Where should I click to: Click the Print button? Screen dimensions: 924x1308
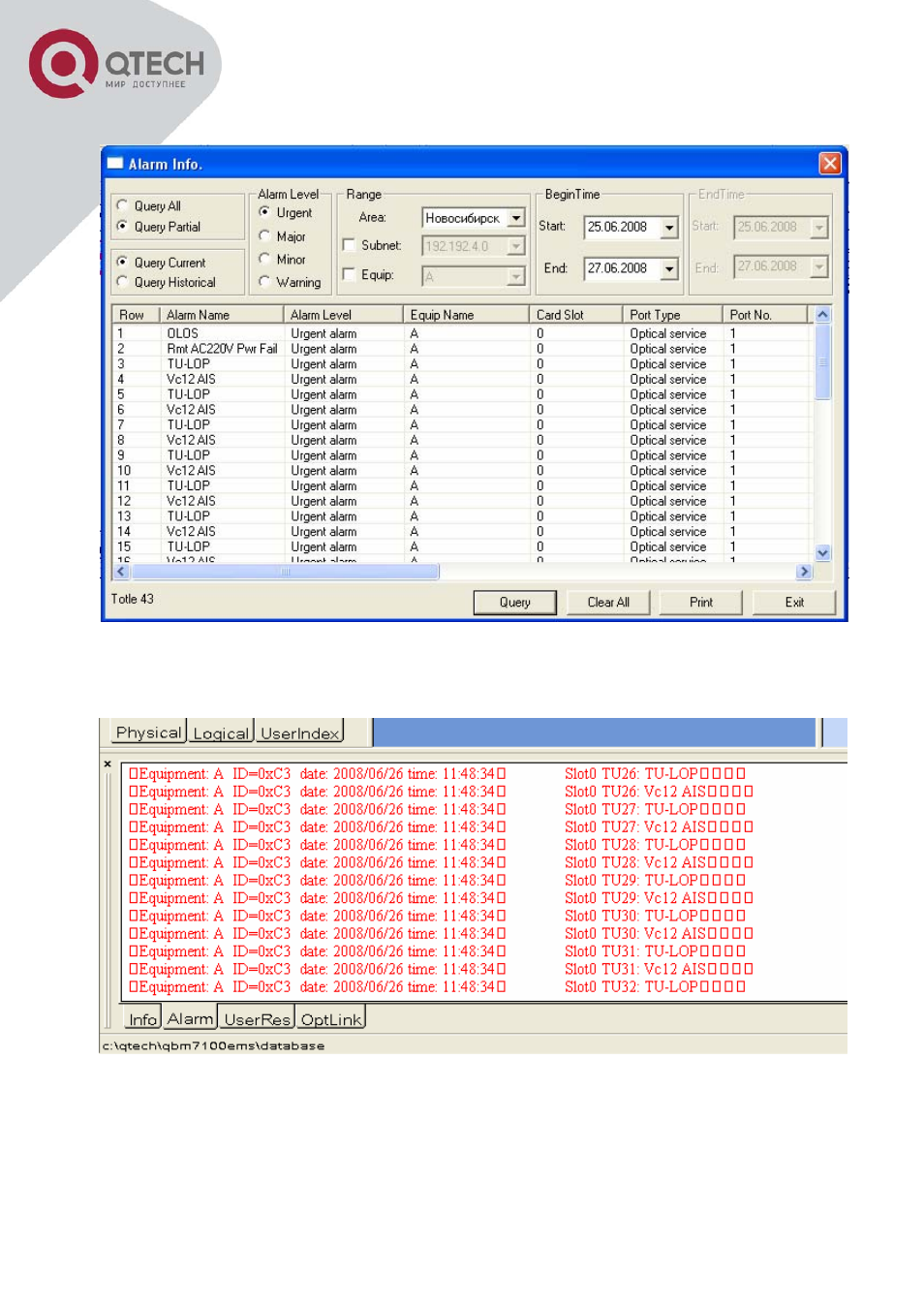click(701, 602)
